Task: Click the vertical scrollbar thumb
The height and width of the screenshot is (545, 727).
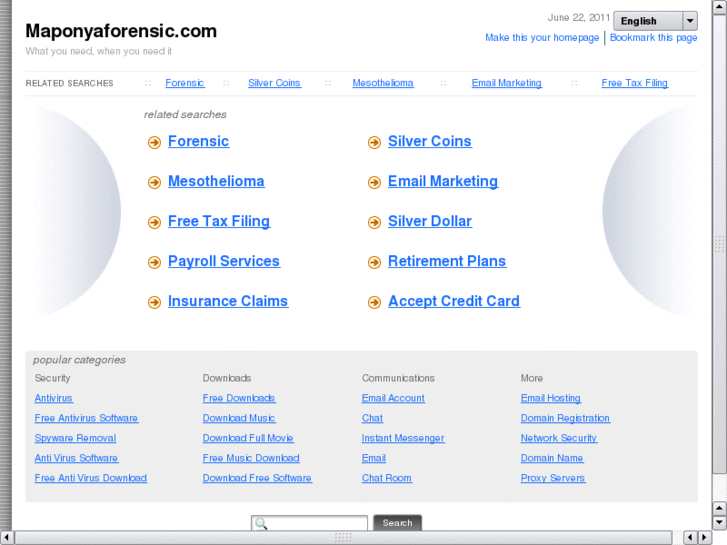Action: click(719, 244)
